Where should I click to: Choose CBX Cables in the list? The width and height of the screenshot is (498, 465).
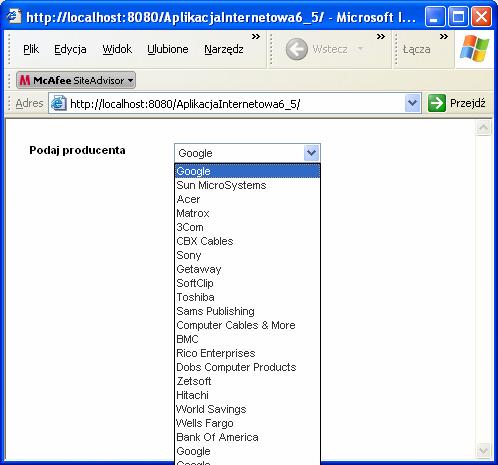(247, 241)
